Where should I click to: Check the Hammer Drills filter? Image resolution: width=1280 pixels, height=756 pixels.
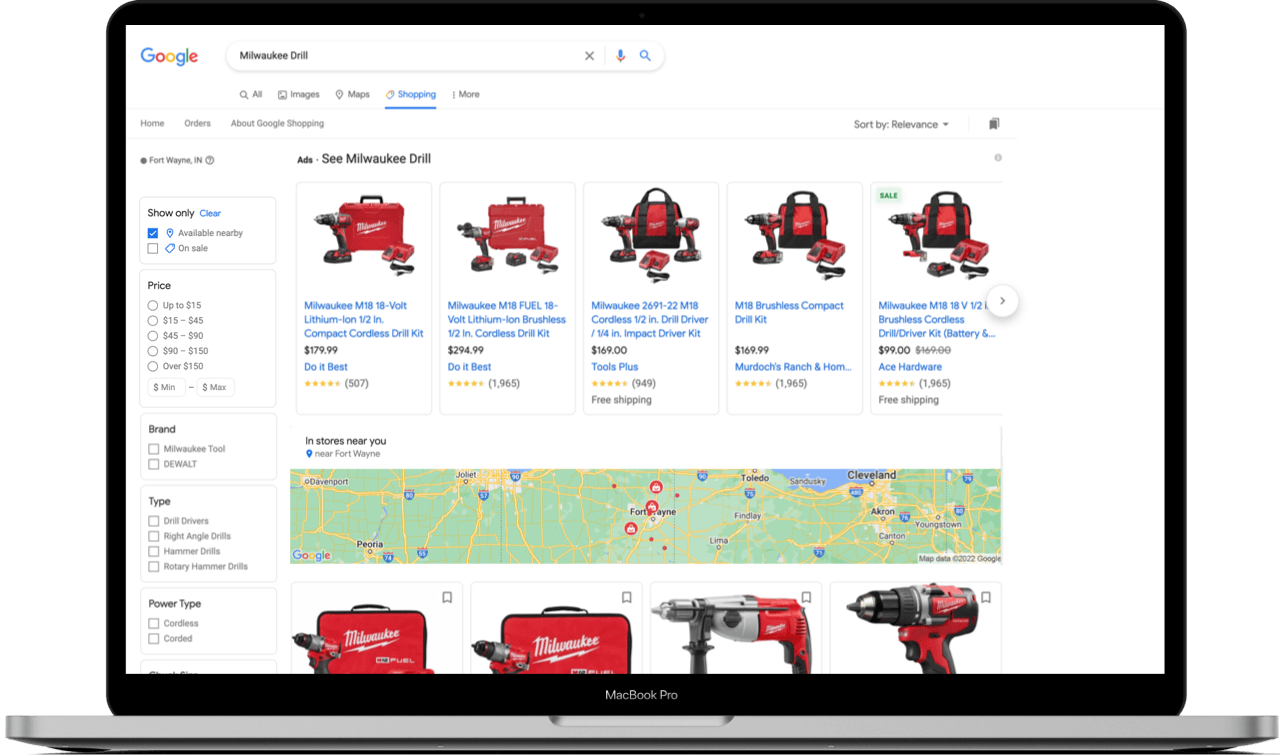point(153,551)
